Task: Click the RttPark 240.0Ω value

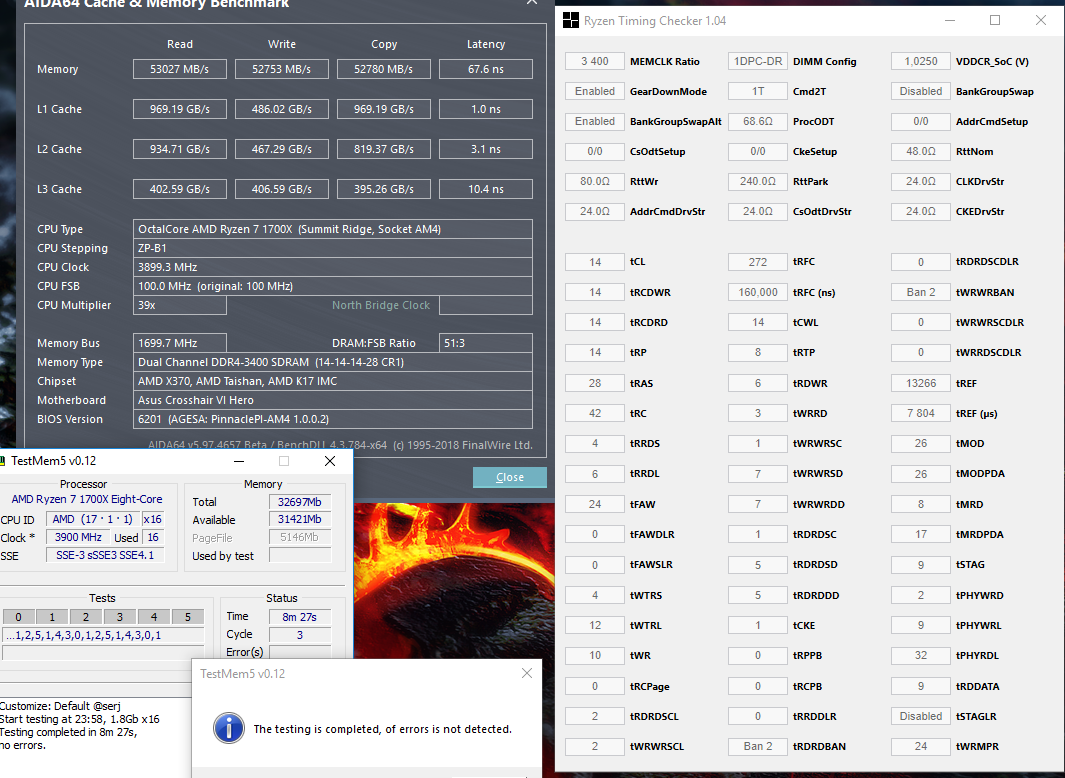Action: [758, 181]
